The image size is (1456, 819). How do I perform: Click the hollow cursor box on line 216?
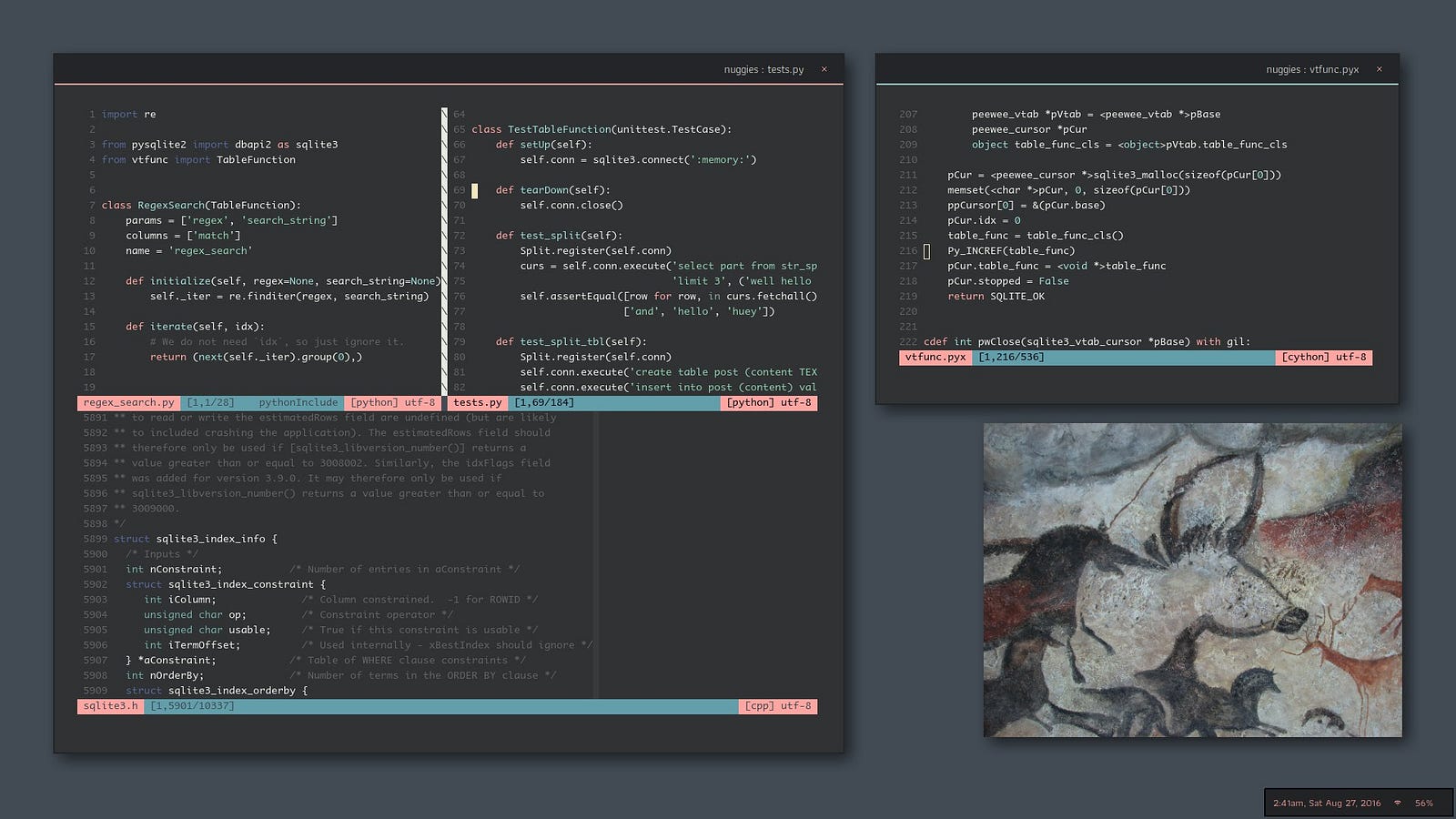click(x=926, y=251)
